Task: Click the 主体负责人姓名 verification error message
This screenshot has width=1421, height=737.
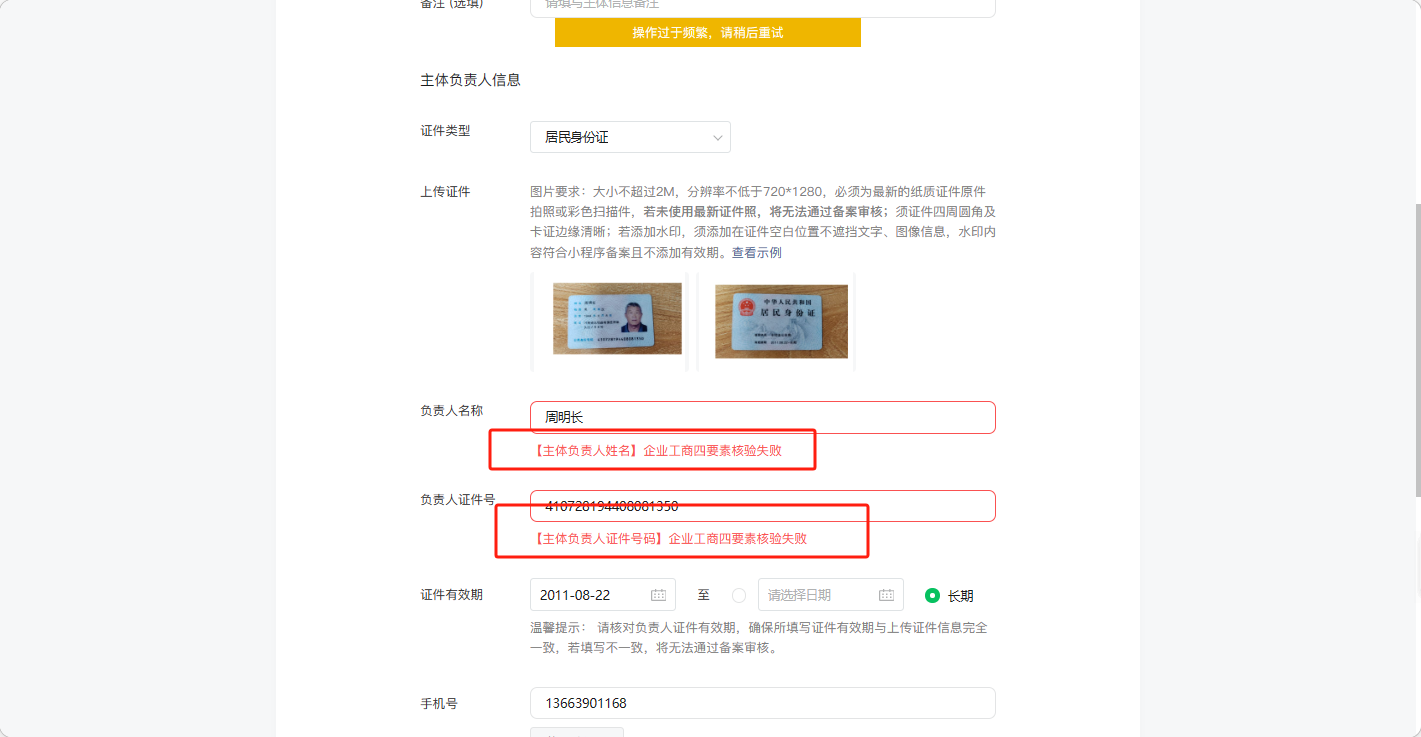Action: (658, 451)
